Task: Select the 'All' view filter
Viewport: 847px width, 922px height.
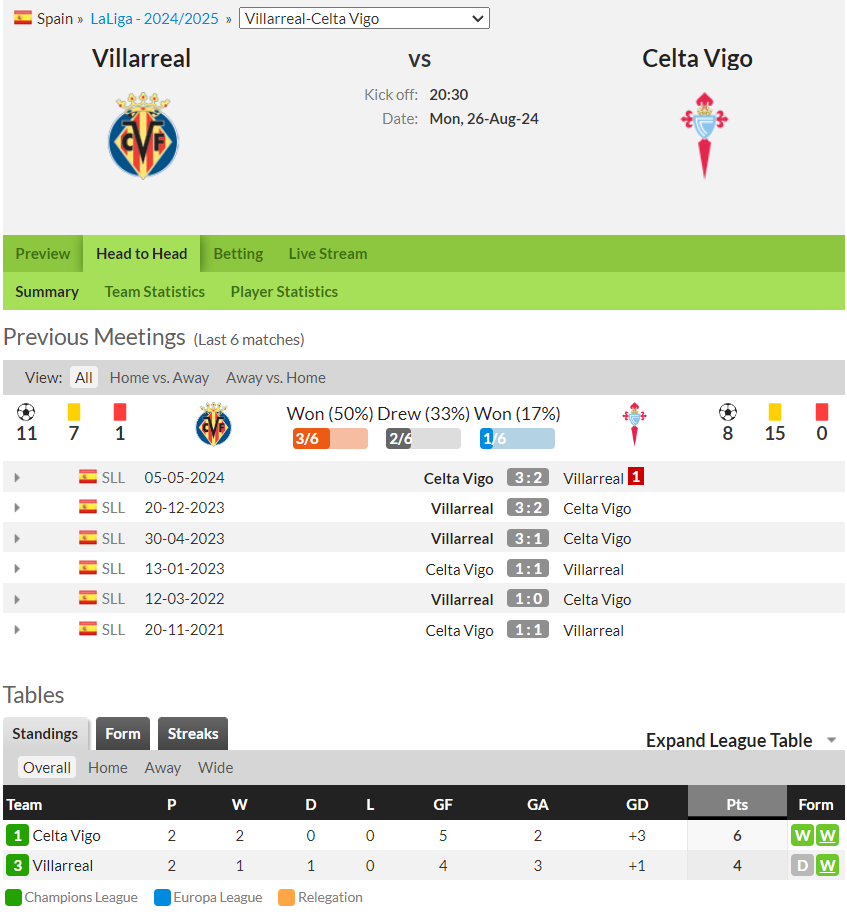Action: [x=84, y=378]
